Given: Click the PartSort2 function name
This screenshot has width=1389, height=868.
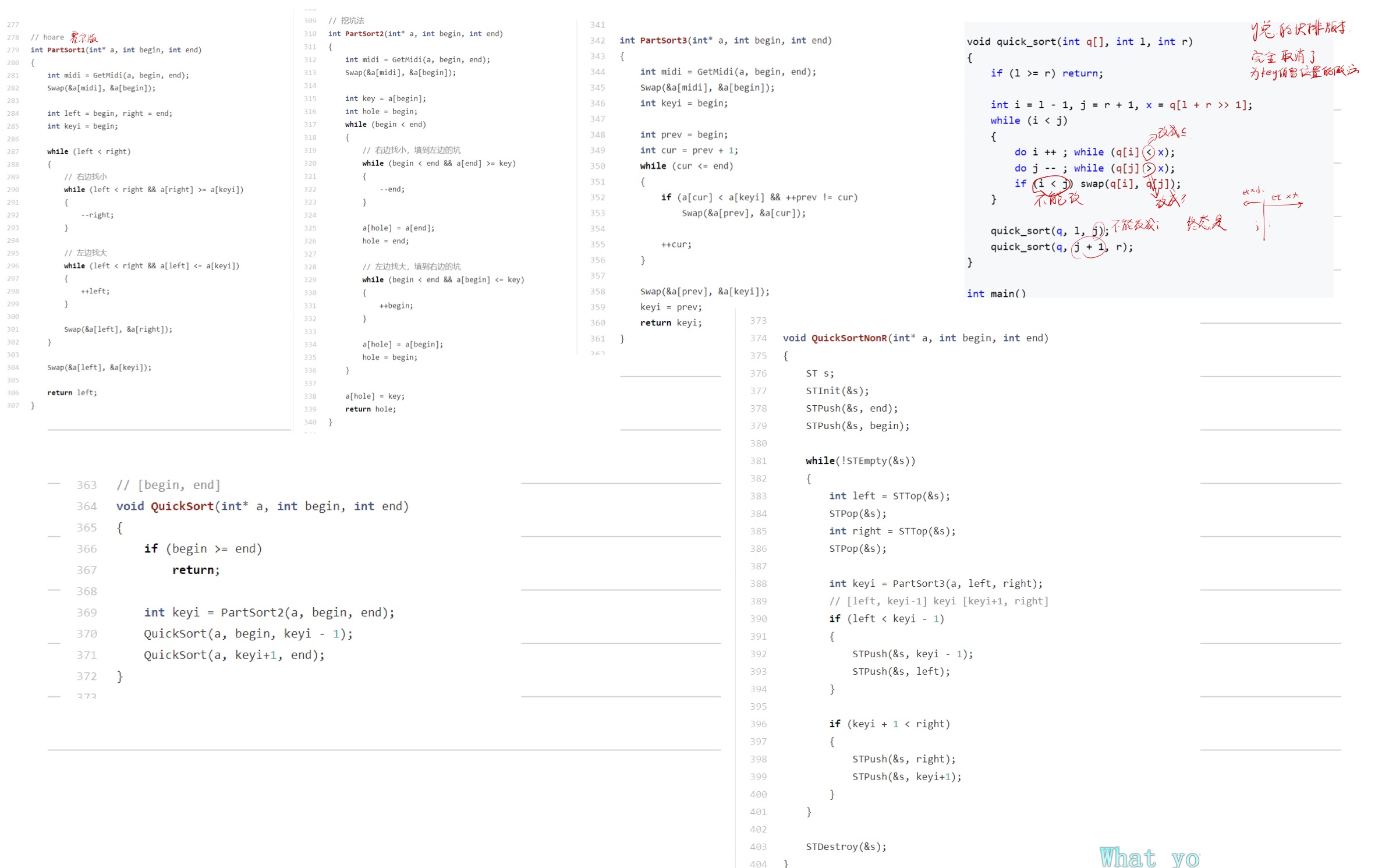Looking at the screenshot, I should [365, 34].
